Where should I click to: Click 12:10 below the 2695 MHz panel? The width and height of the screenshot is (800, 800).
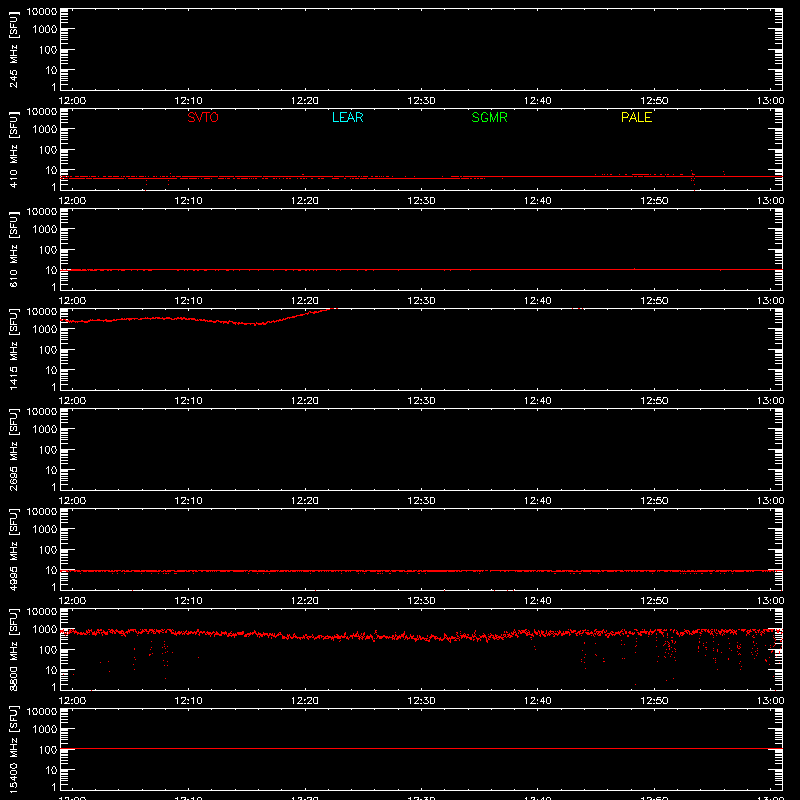[188, 501]
